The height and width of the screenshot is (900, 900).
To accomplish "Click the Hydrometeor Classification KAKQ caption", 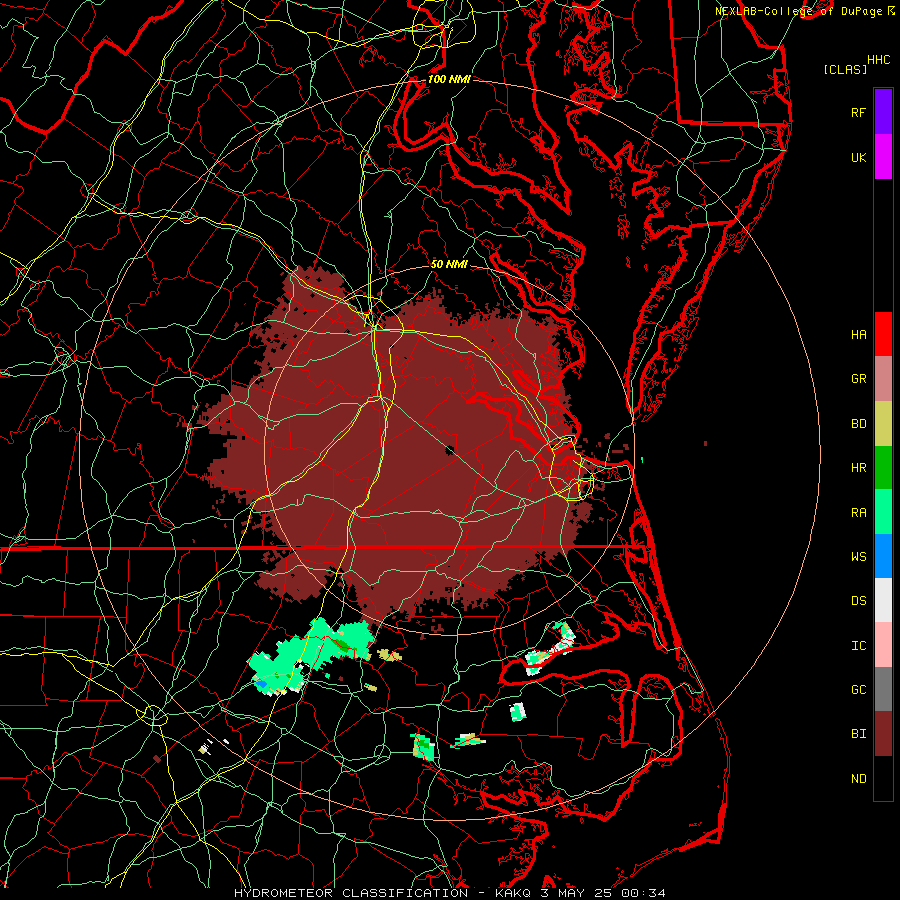I will click(449, 893).
